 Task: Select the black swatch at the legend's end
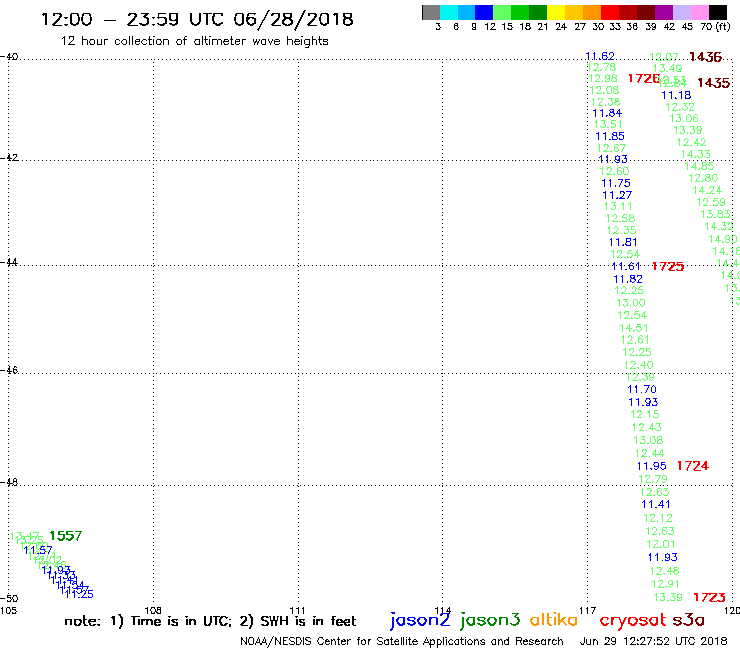pyautogui.click(x=717, y=12)
